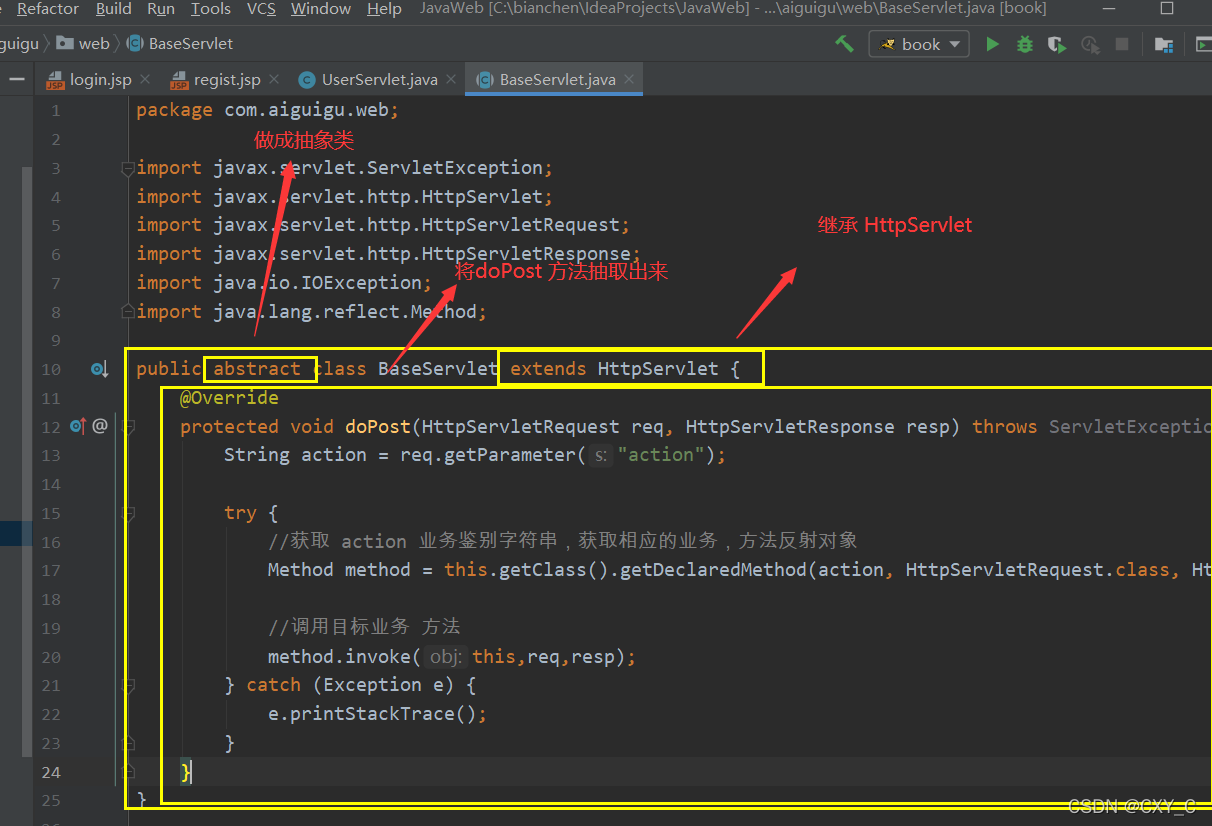Screen dimensions: 1212x826
Task: Click the method fold end marker on line 24
Action: pyautogui.click(x=127, y=772)
